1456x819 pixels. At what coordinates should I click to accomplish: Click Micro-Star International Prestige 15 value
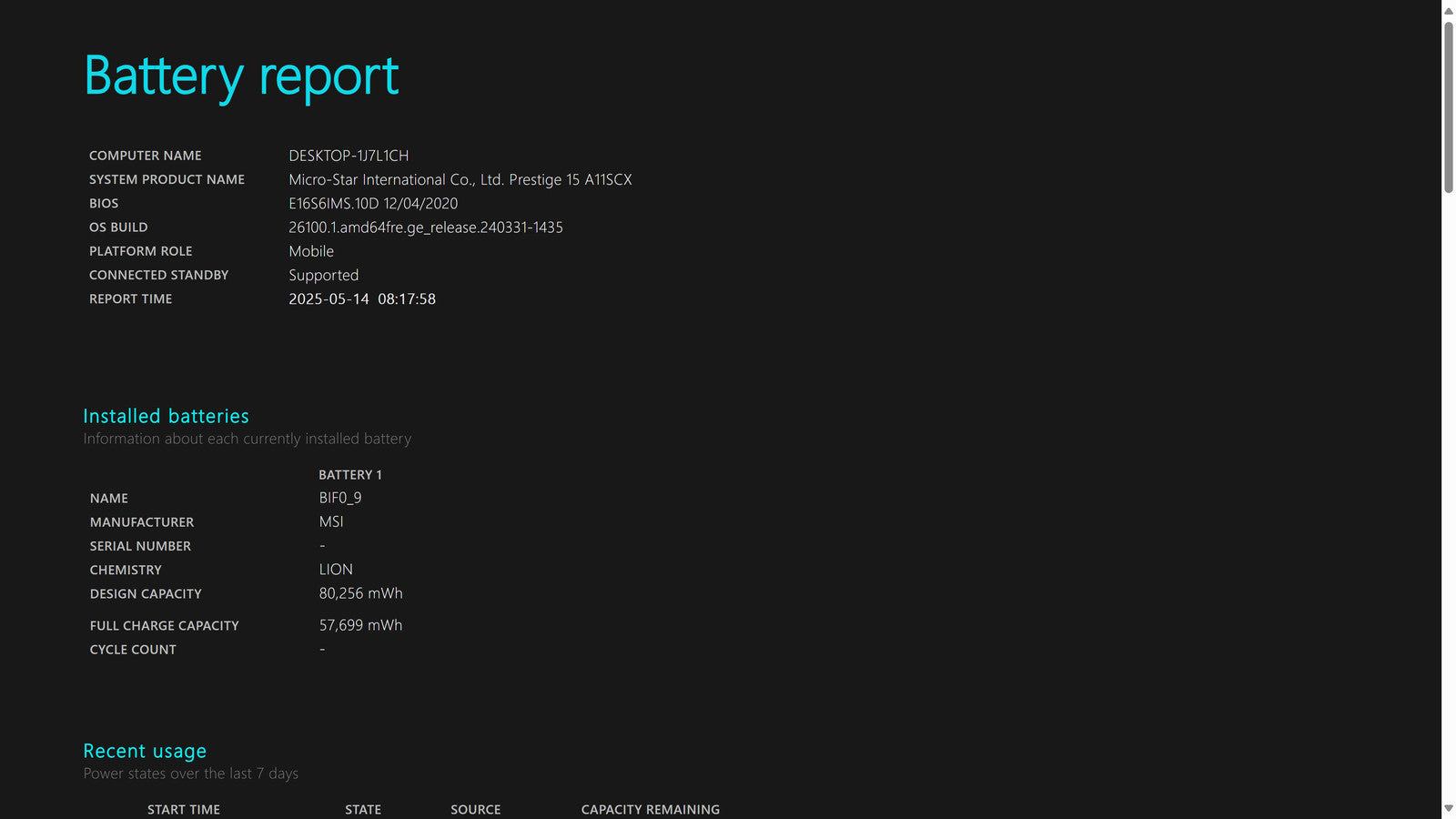460,180
